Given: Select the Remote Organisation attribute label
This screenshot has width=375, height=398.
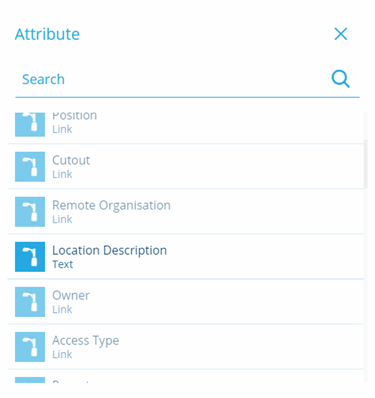Looking at the screenshot, I should 111,205.
